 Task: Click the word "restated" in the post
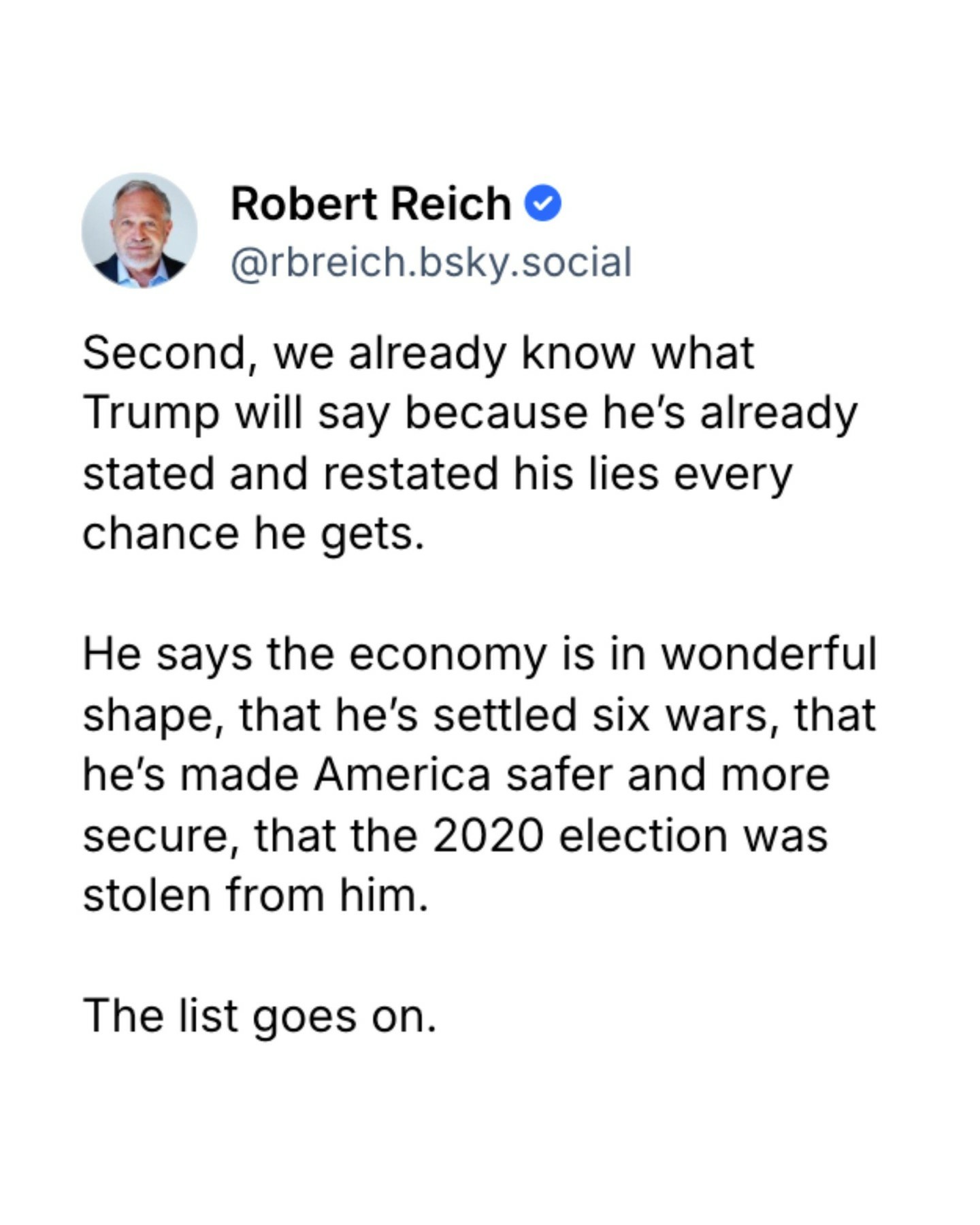pos(410,473)
